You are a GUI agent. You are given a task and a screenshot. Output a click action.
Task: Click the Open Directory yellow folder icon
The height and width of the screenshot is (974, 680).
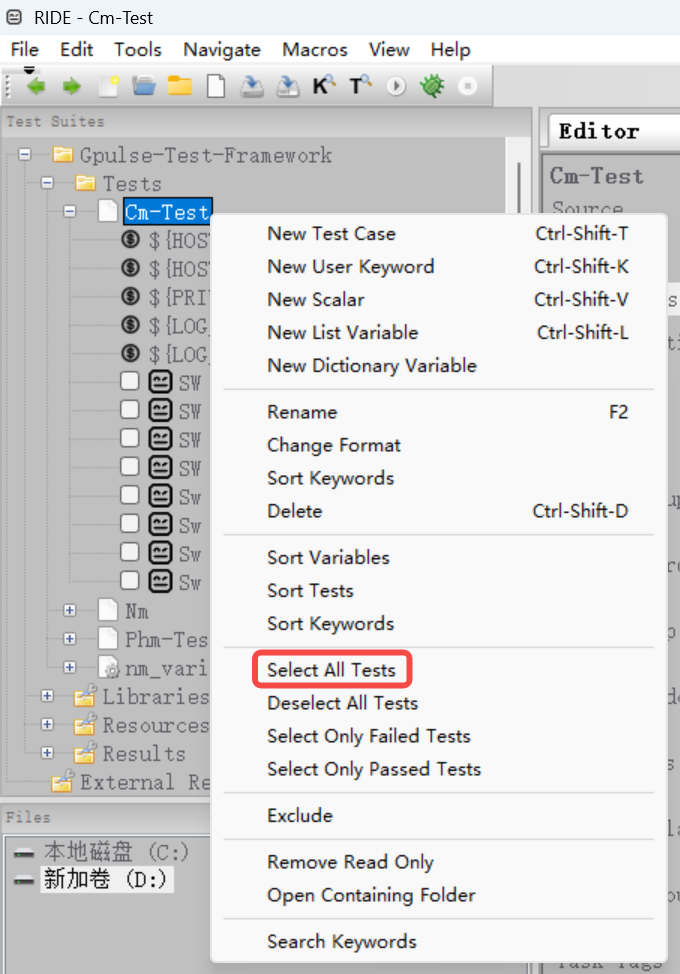pos(180,87)
